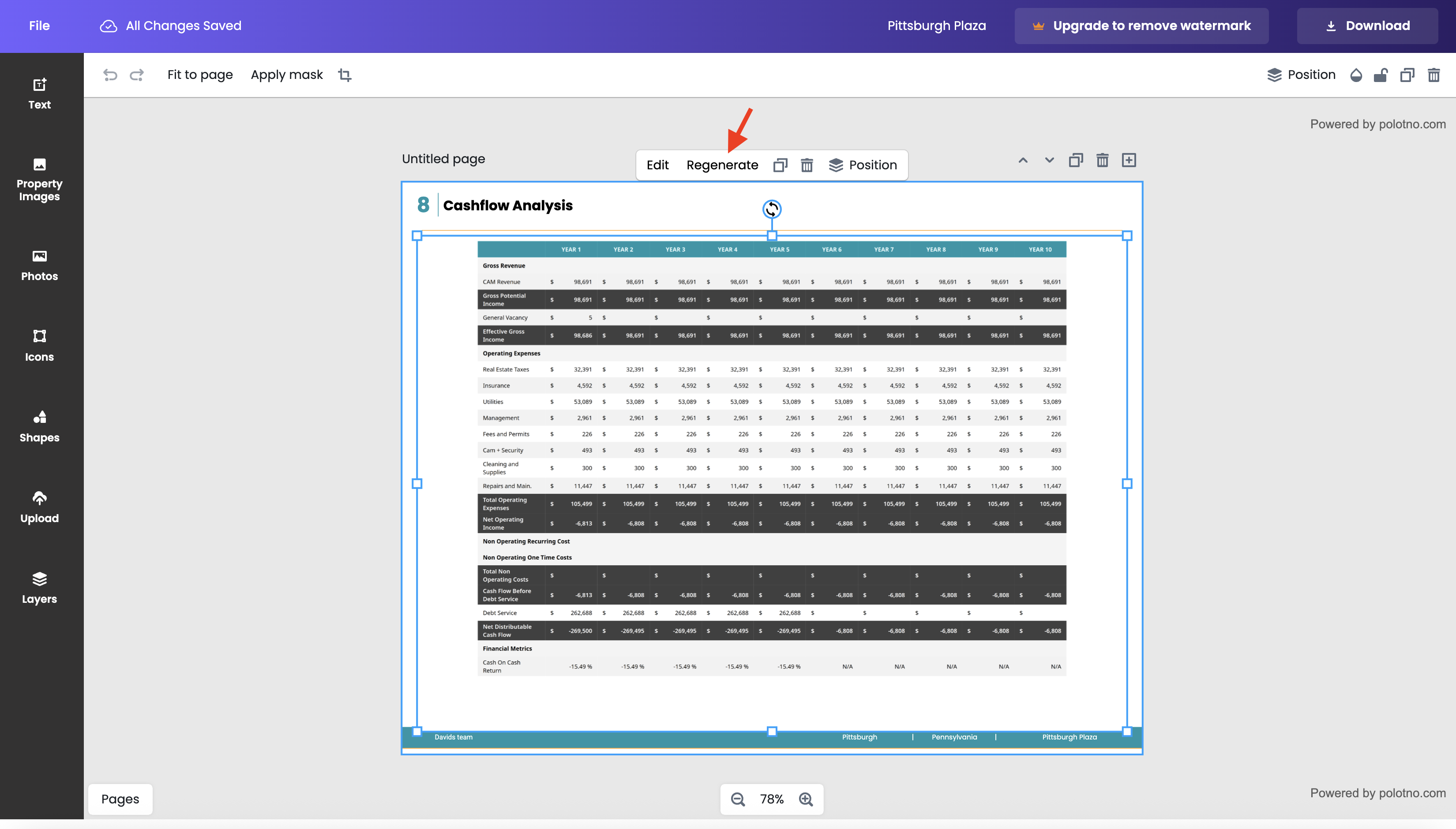
Task: Open the opacity droplet control
Action: click(1356, 75)
